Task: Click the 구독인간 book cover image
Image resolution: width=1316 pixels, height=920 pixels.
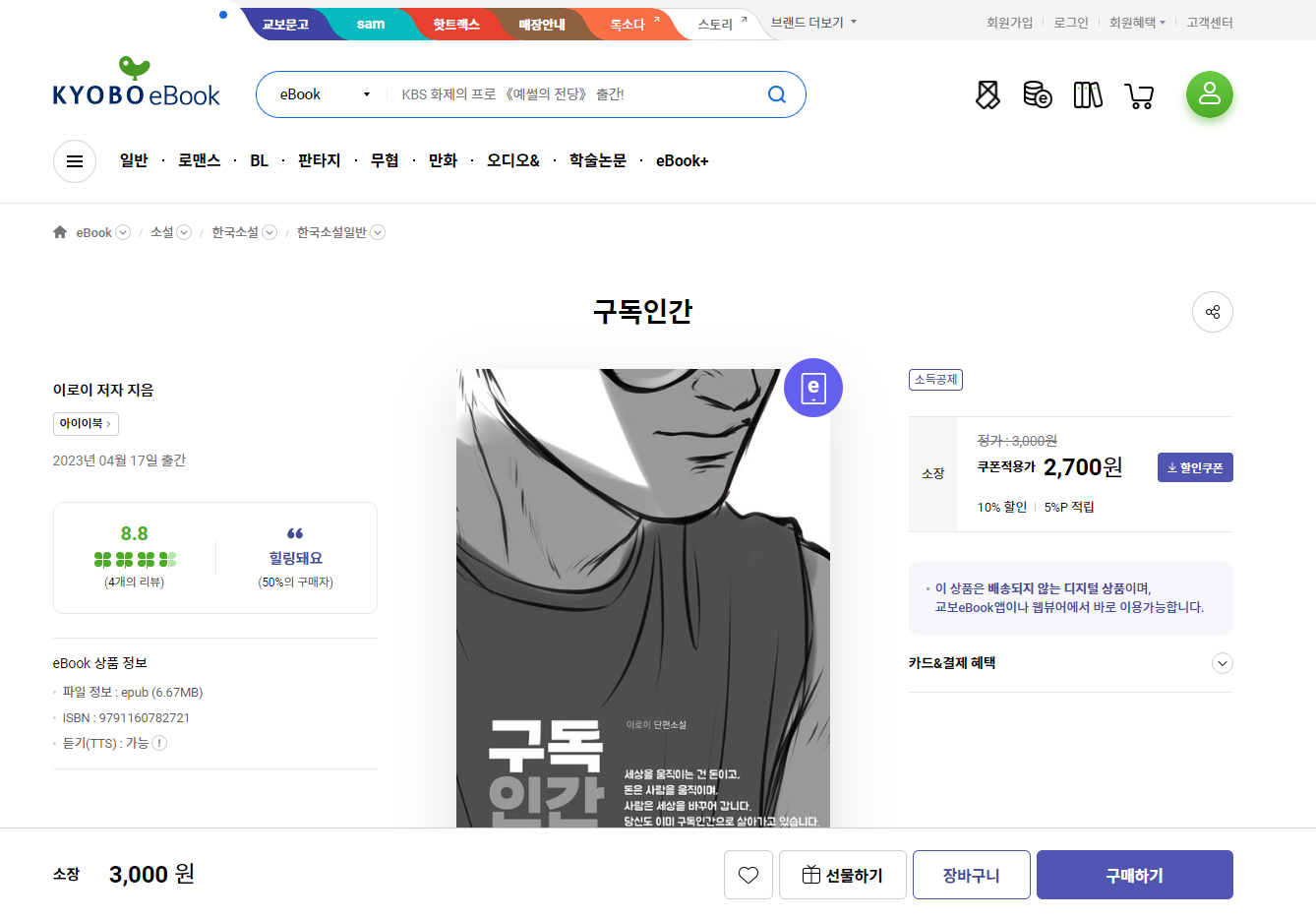Action: (643, 598)
